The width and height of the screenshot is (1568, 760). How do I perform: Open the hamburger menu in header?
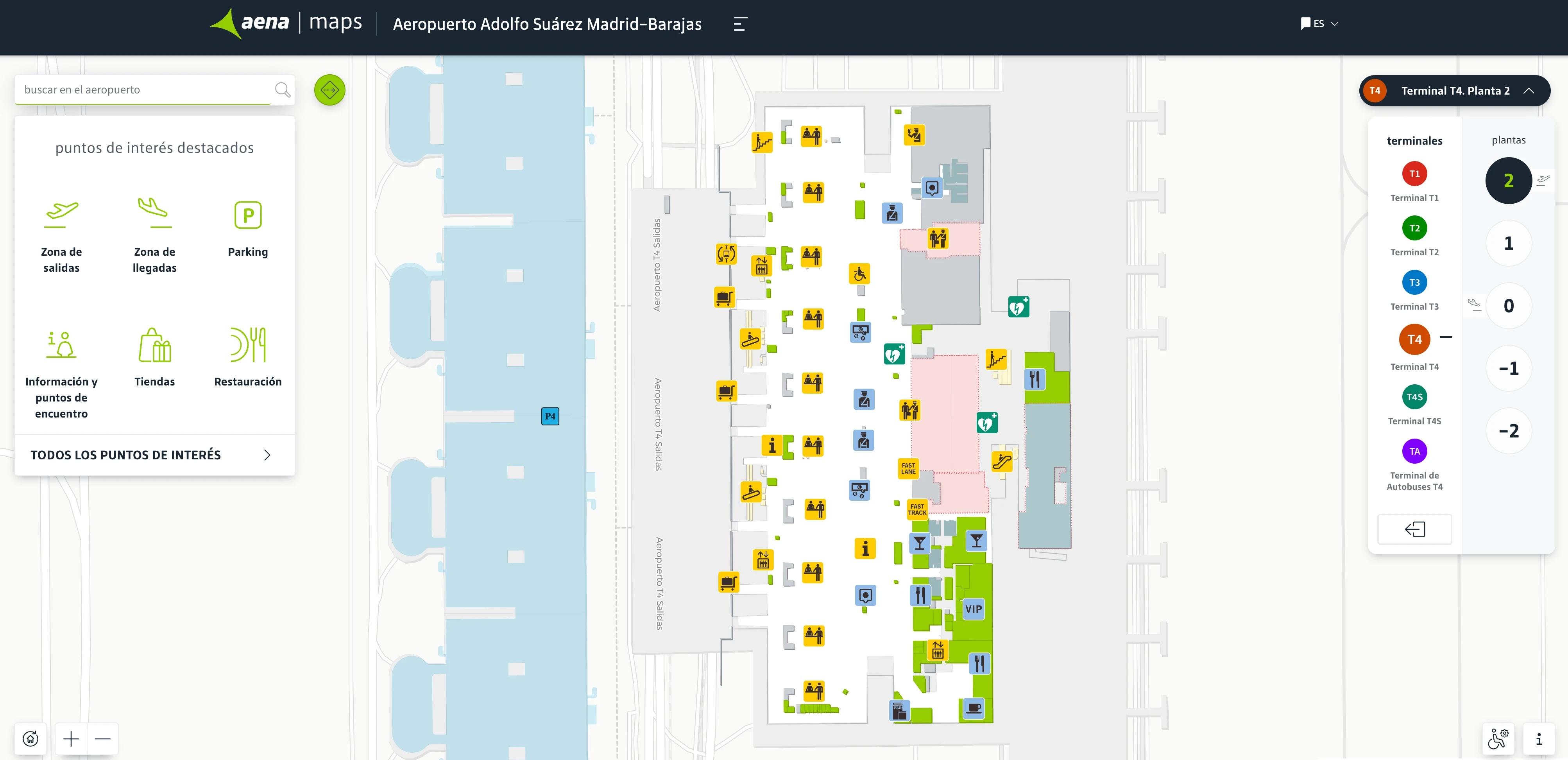click(740, 24)
